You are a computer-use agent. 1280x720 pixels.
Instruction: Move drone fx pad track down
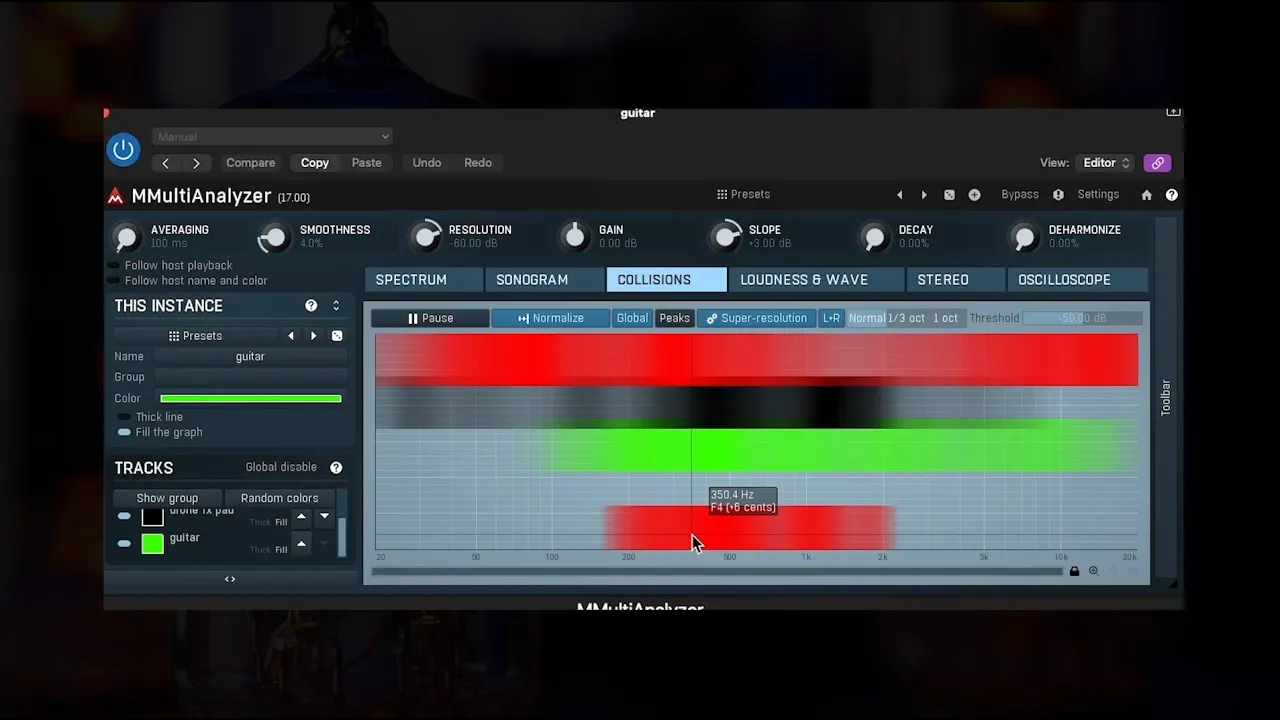(324, 518)
